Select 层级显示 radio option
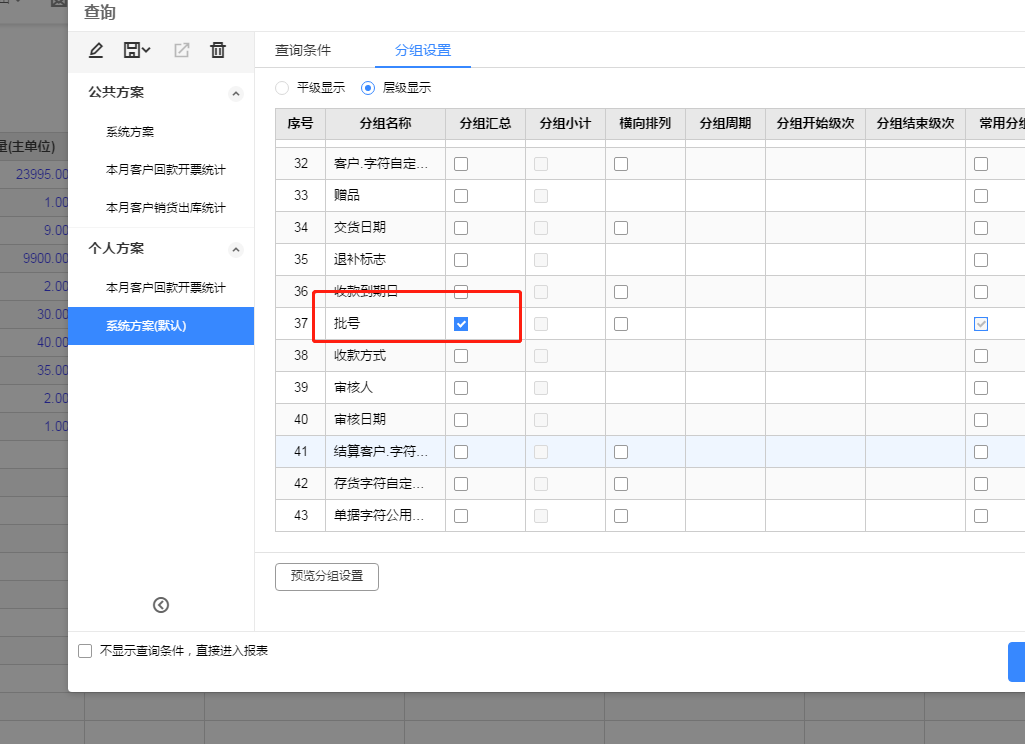The image size is (1025, 744). [368, 88]
